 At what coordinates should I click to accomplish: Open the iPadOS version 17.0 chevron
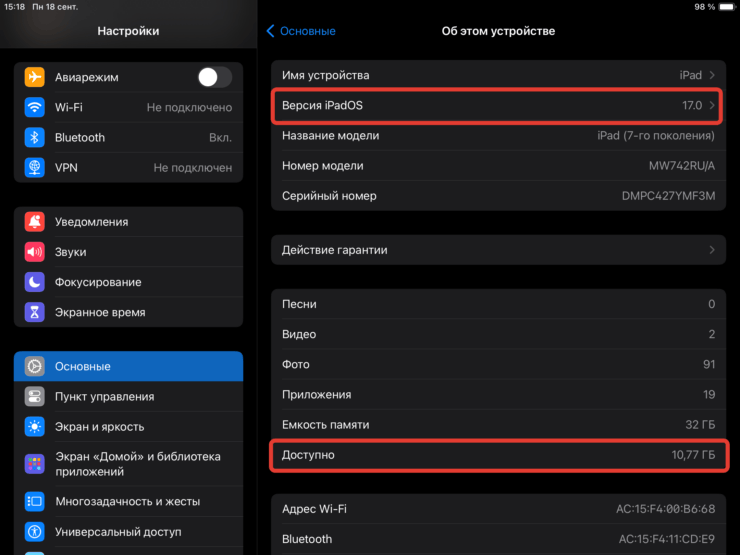712,105
